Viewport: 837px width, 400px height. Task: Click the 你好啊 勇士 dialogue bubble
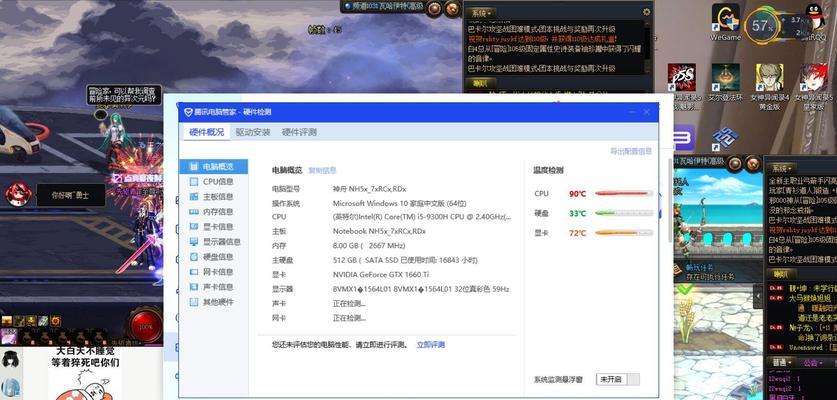click(x=69, y=195)
